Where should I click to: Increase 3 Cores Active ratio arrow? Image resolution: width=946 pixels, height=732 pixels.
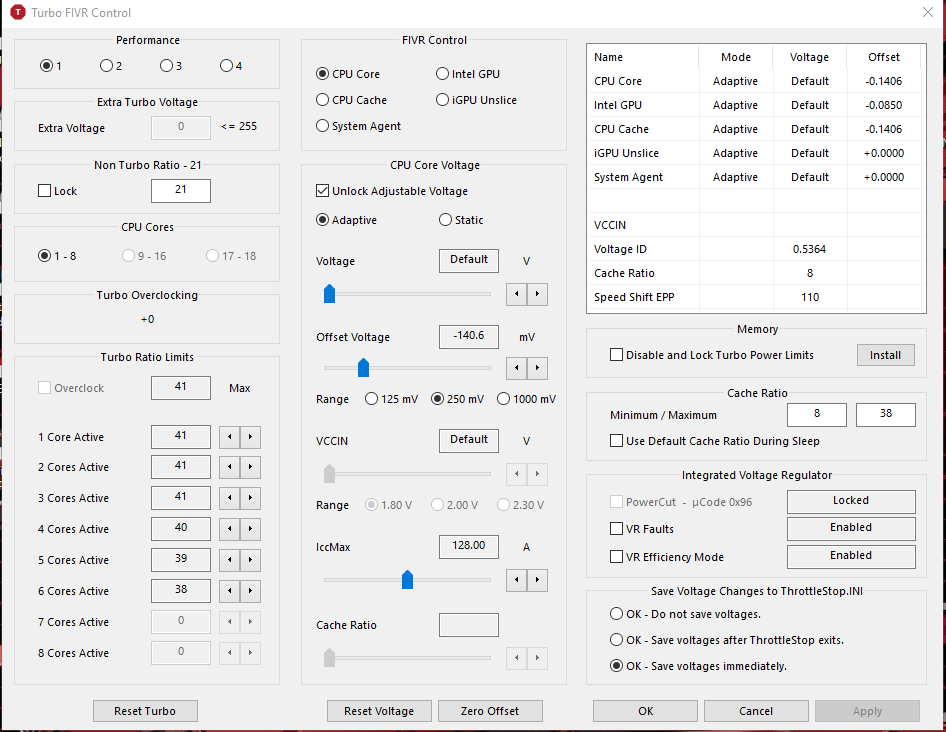(250, 498)
